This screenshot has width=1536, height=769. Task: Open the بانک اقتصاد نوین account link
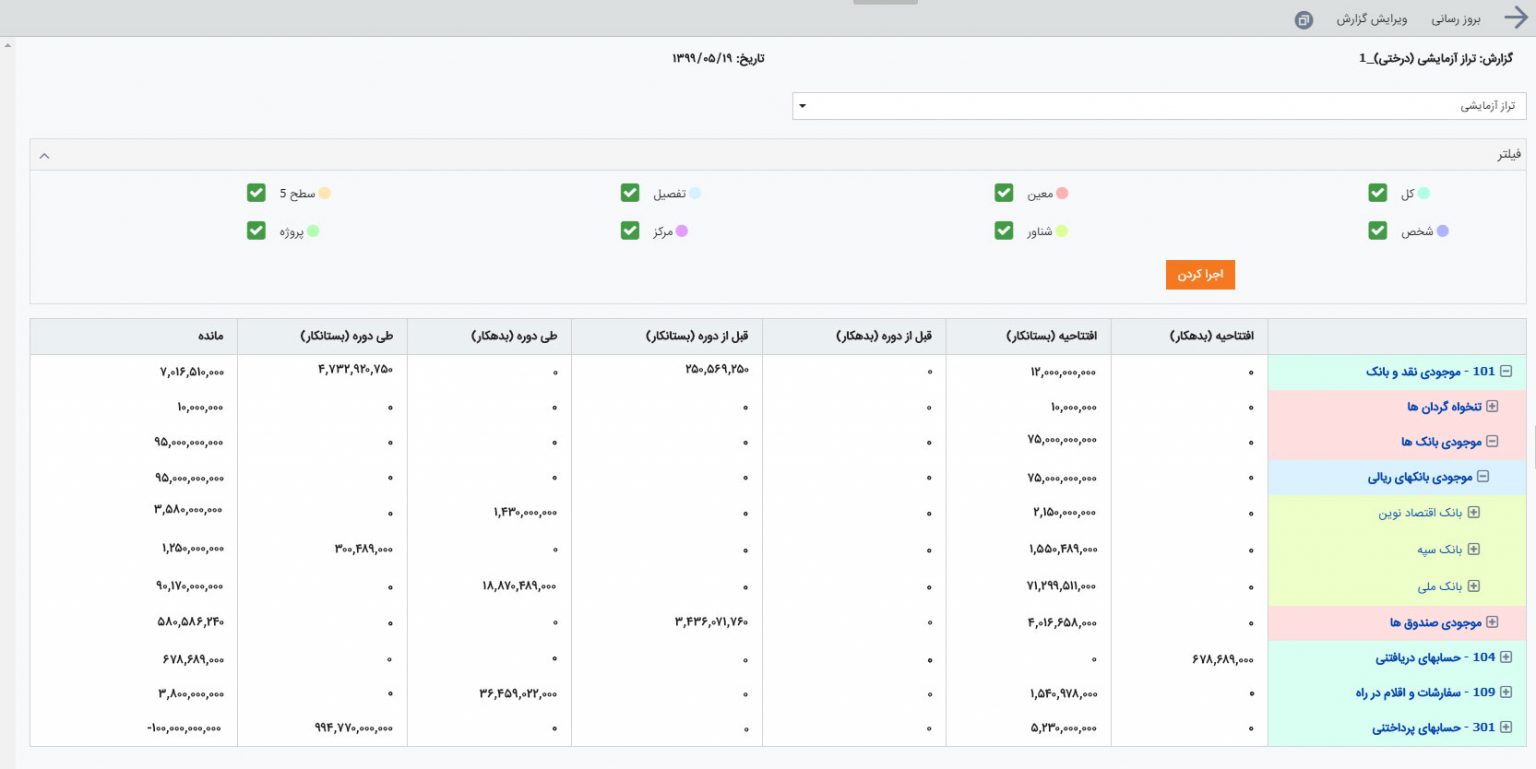coord(1418,513)
